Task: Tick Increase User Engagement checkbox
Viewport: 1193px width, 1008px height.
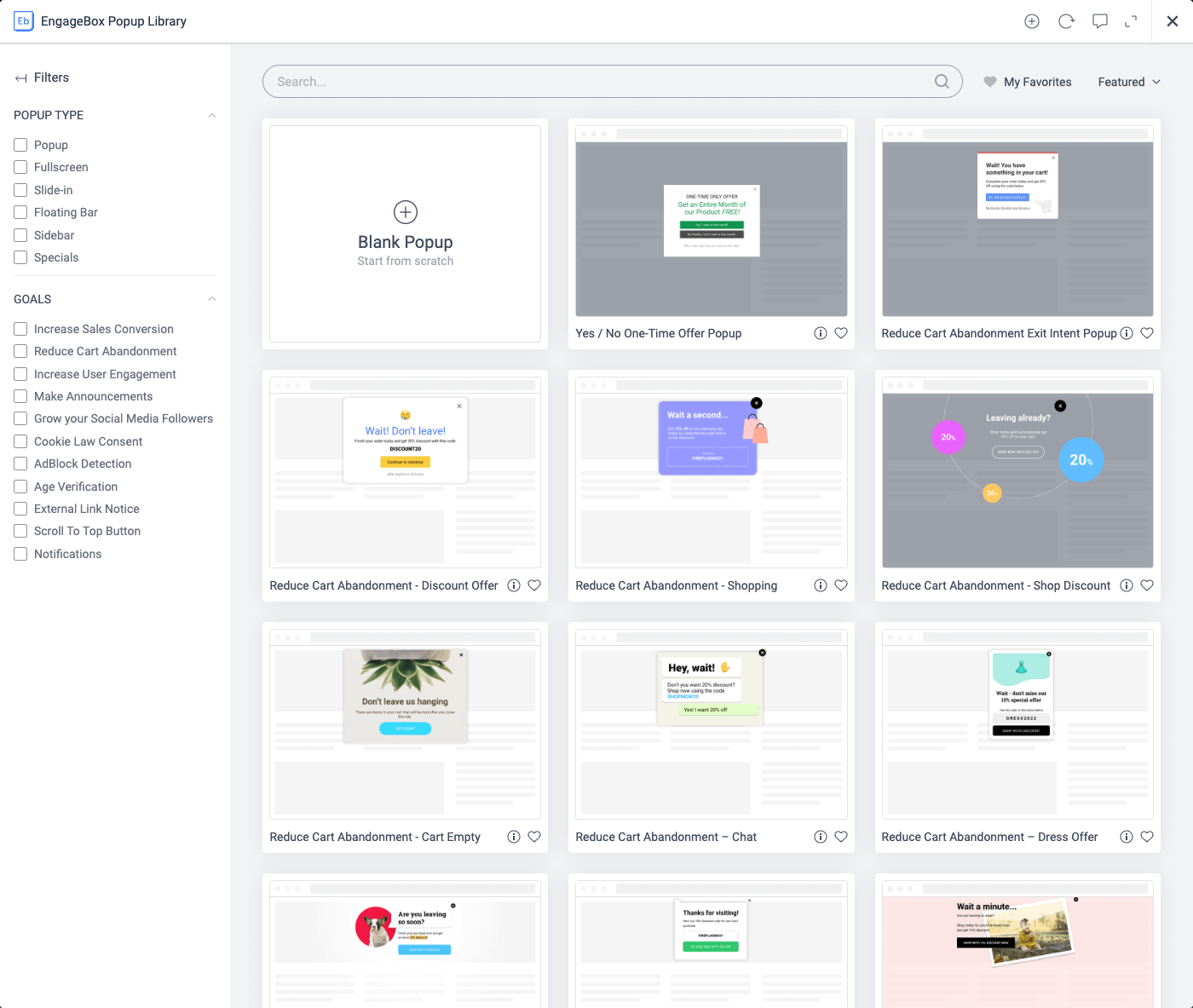Action: point(20,374)
